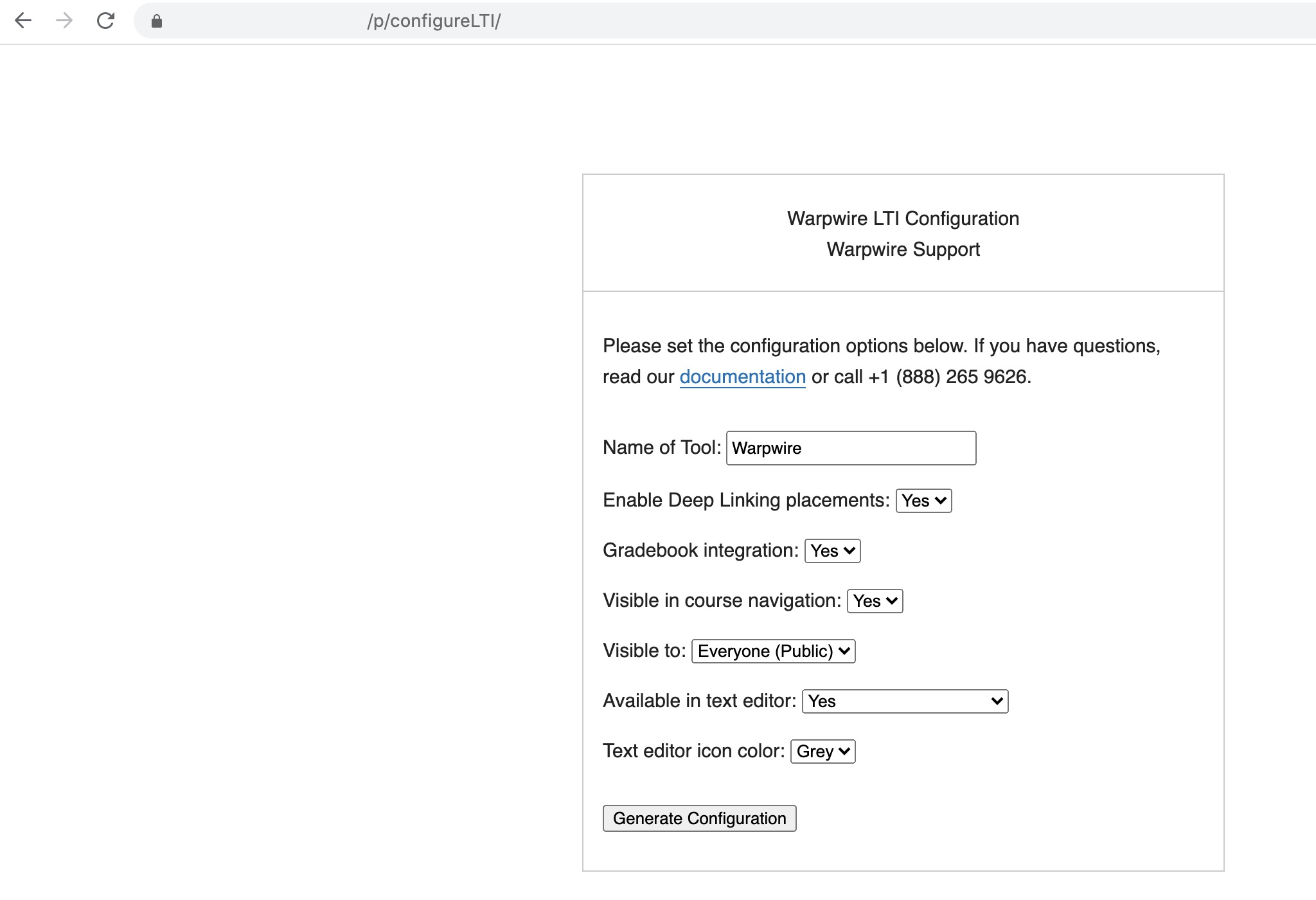
Task: Click the Text editor icon color label
Action: 694,751
